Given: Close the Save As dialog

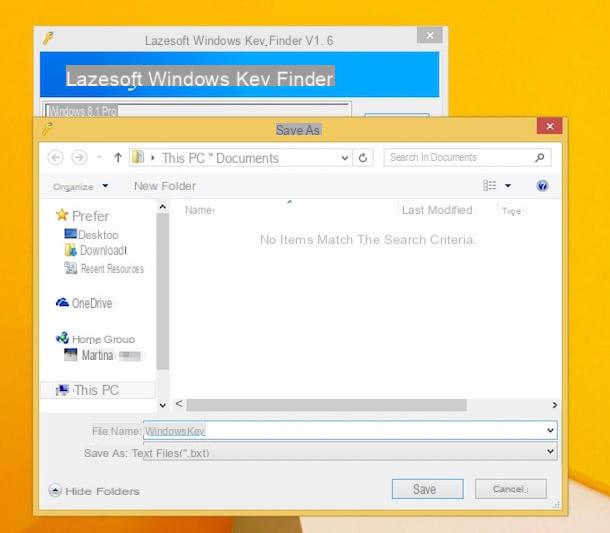Looking at the screenshot, I should click(x=549, y=126).
